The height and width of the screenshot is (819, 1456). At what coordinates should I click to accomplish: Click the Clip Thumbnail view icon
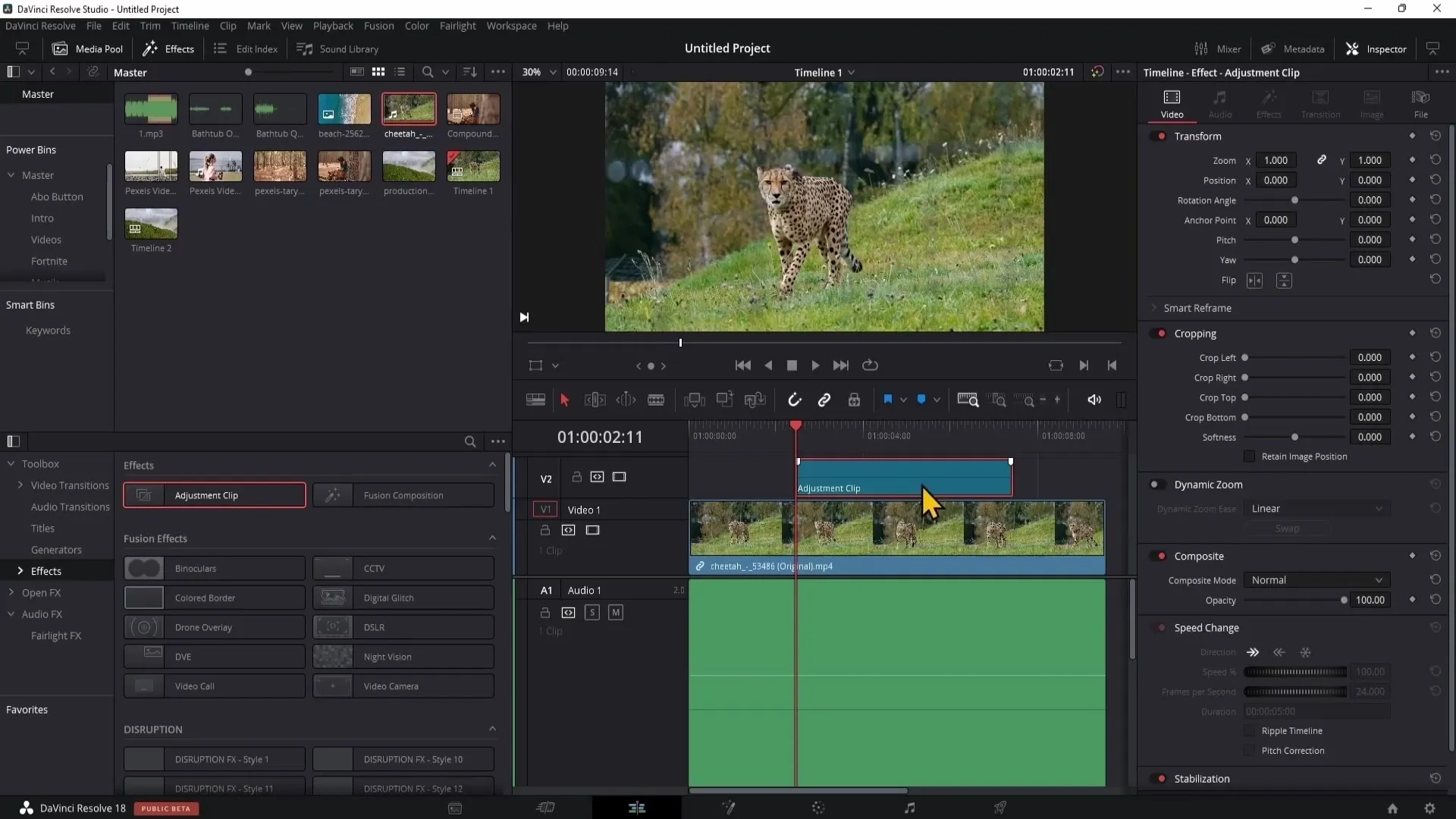(x=378, y=71)
